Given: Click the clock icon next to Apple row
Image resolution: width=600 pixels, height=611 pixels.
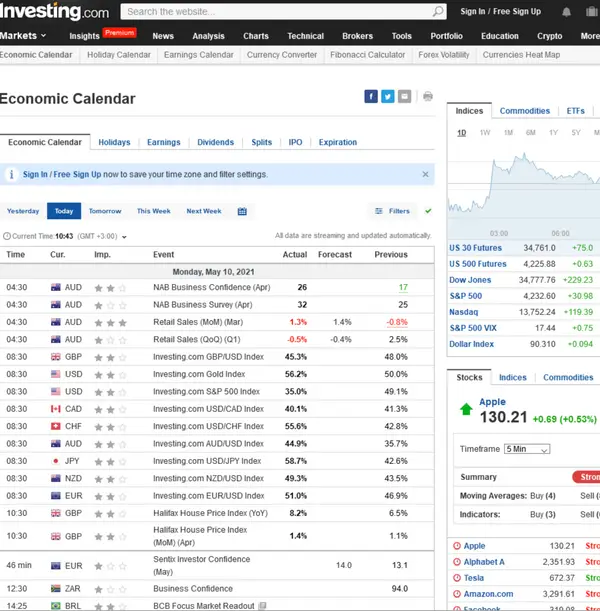Looking at the screenshot, I should 457,546.
